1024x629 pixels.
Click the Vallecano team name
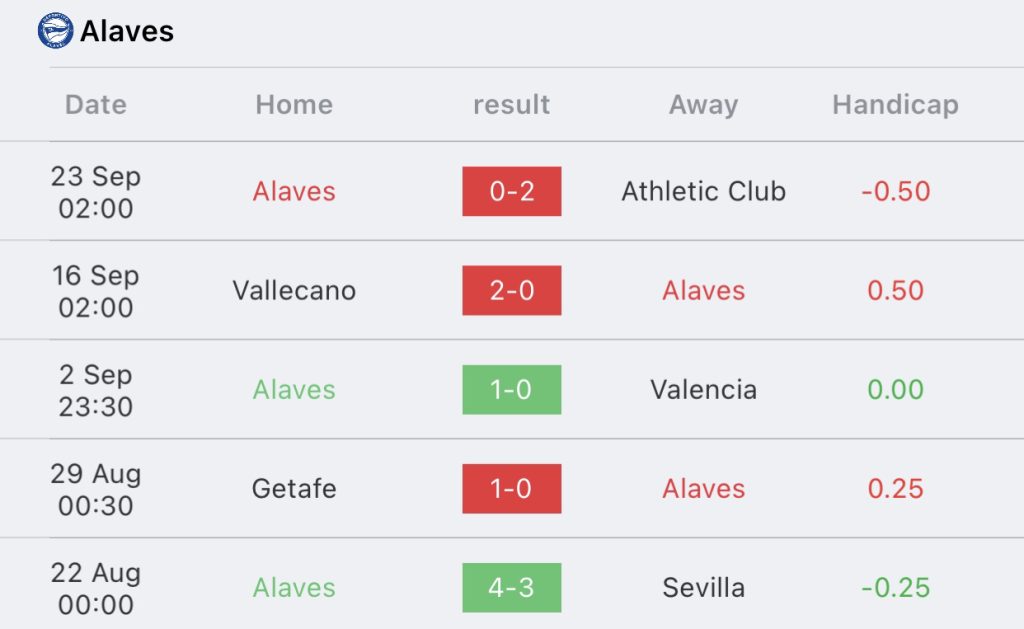tap(294, 291)
